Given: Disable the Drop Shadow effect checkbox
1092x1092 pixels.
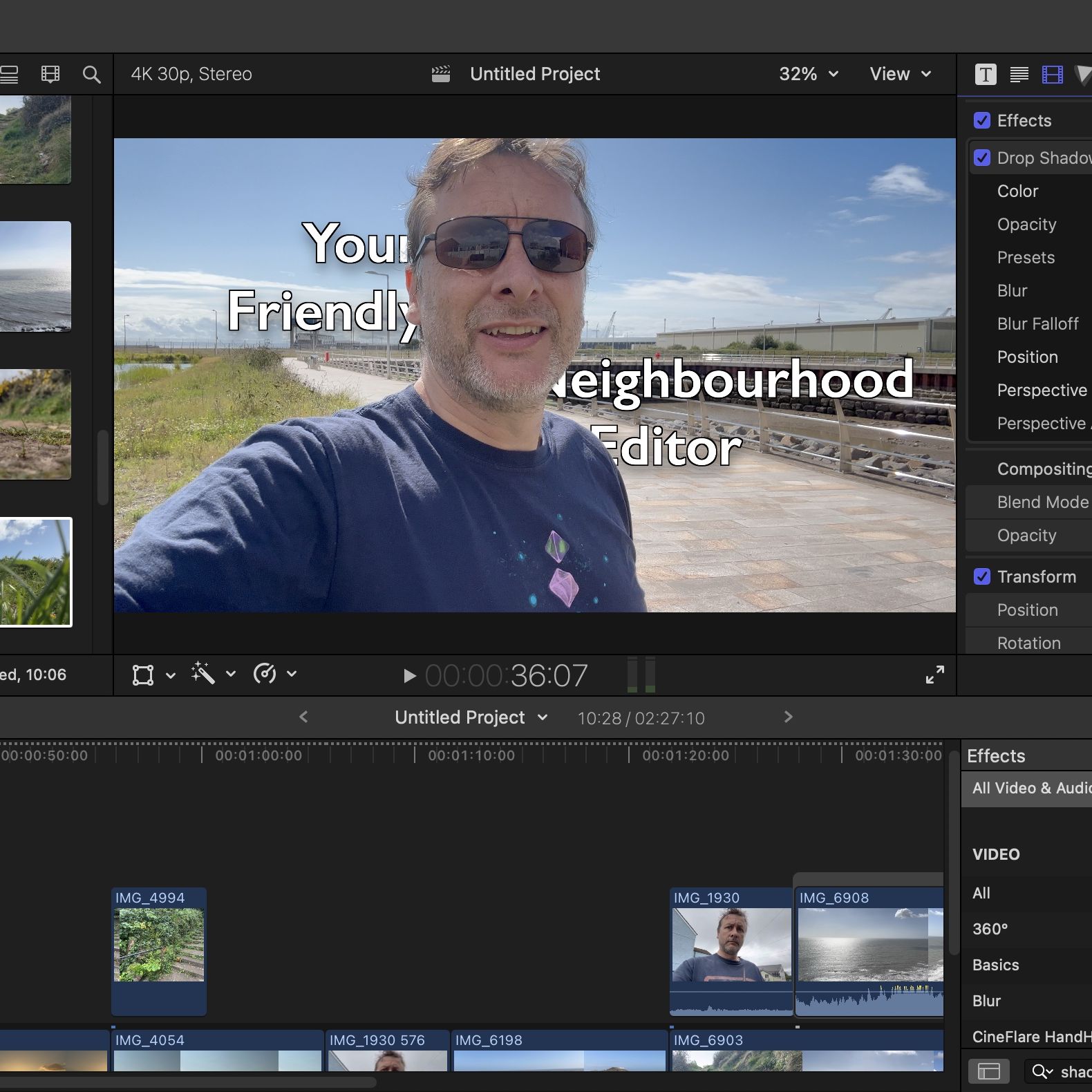Looking at the screenshot, I should 981,158.
